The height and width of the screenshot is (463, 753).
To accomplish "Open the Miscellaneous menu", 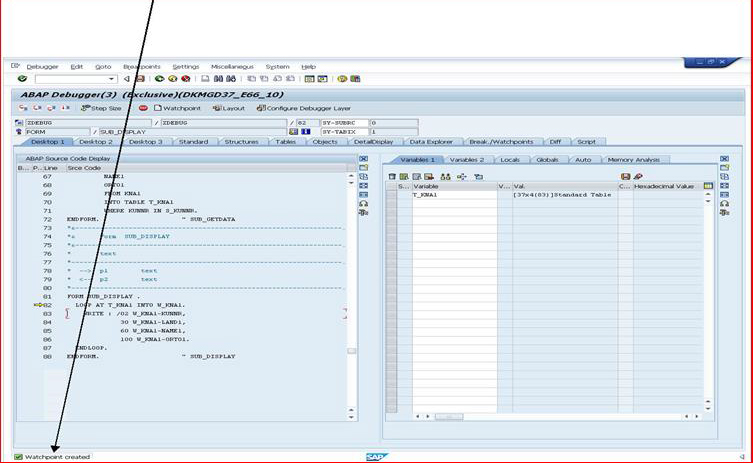I will click(232, 67).
